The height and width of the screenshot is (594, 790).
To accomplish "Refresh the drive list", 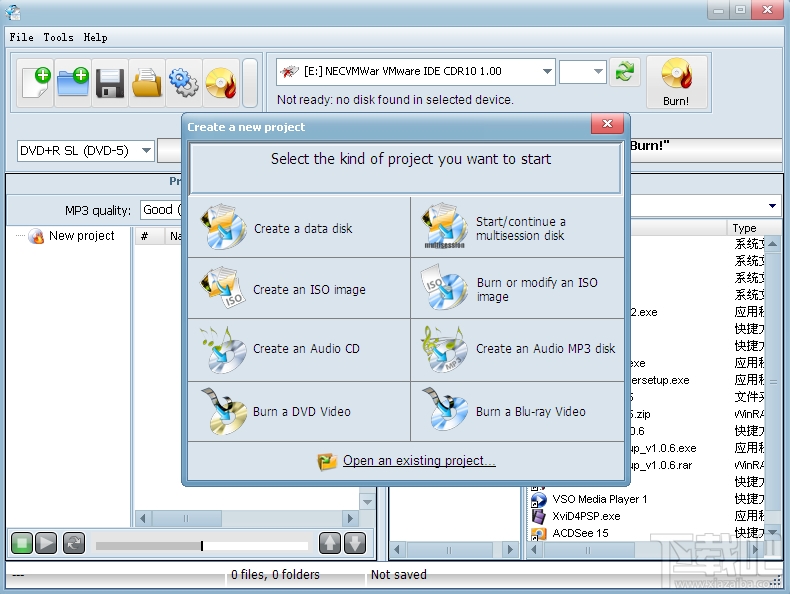I will pos(625,72).
